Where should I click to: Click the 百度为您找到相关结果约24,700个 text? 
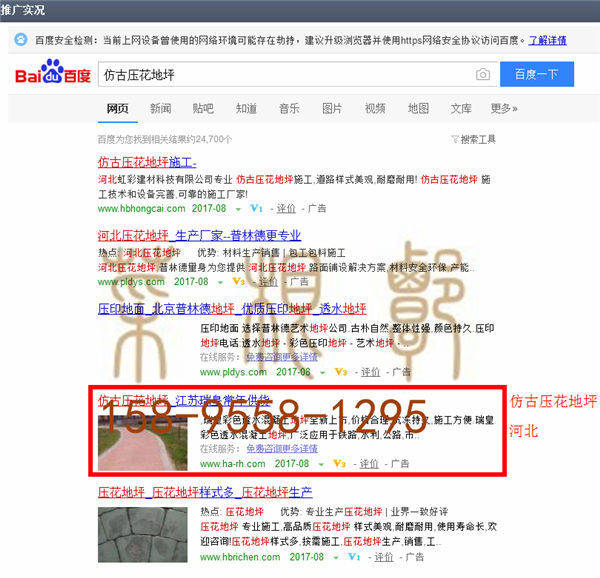click(x=165, y=139)
